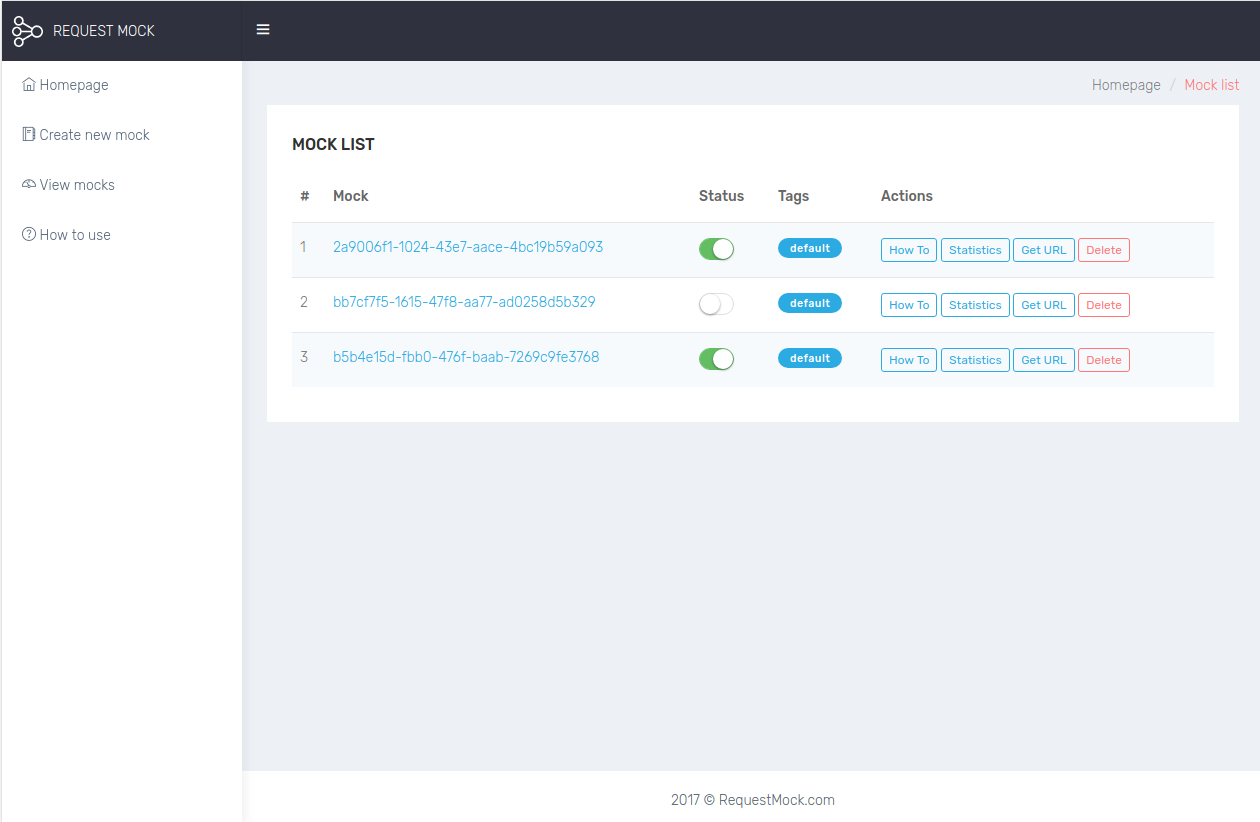Screen dimensions: 1260x822
Task: Click the Actions column header
Action: (907, 196)
